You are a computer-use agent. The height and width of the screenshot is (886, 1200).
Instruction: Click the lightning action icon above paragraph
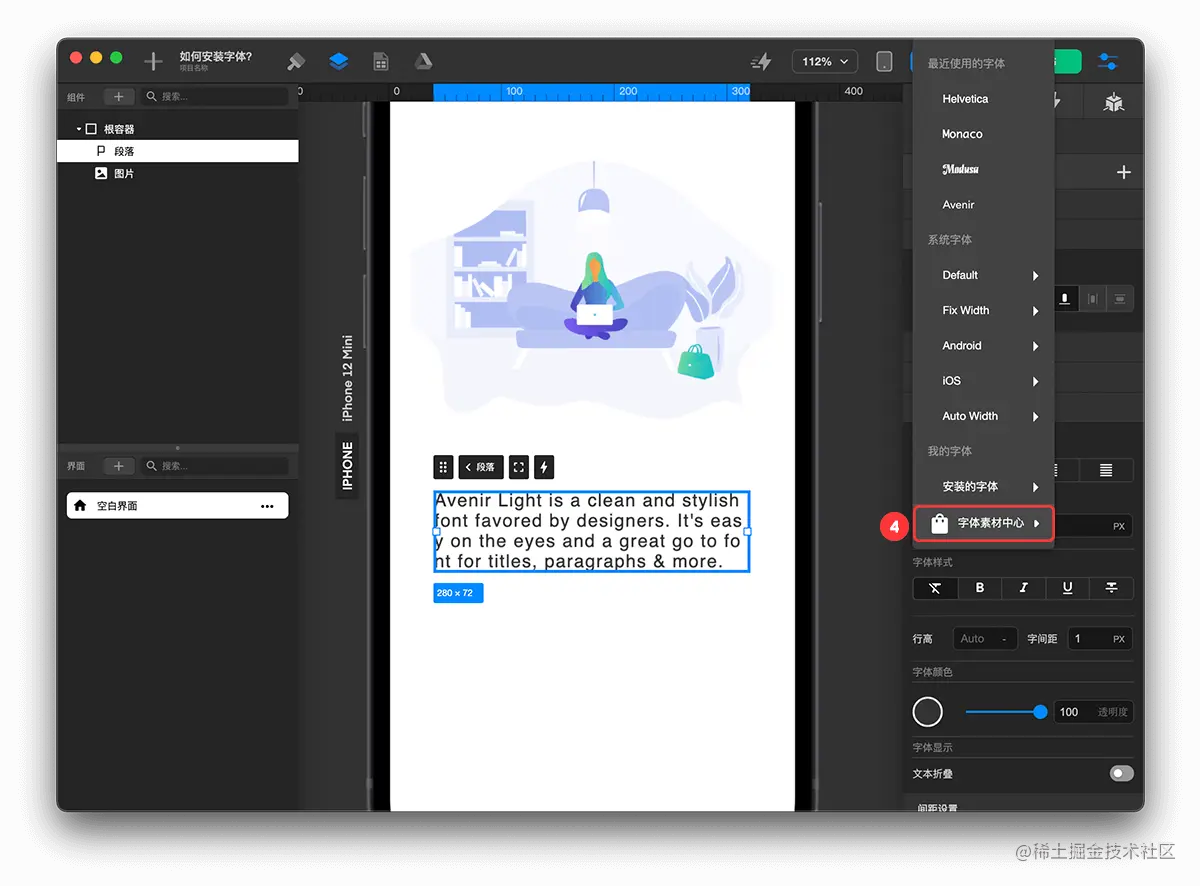[x=544, y=467]
